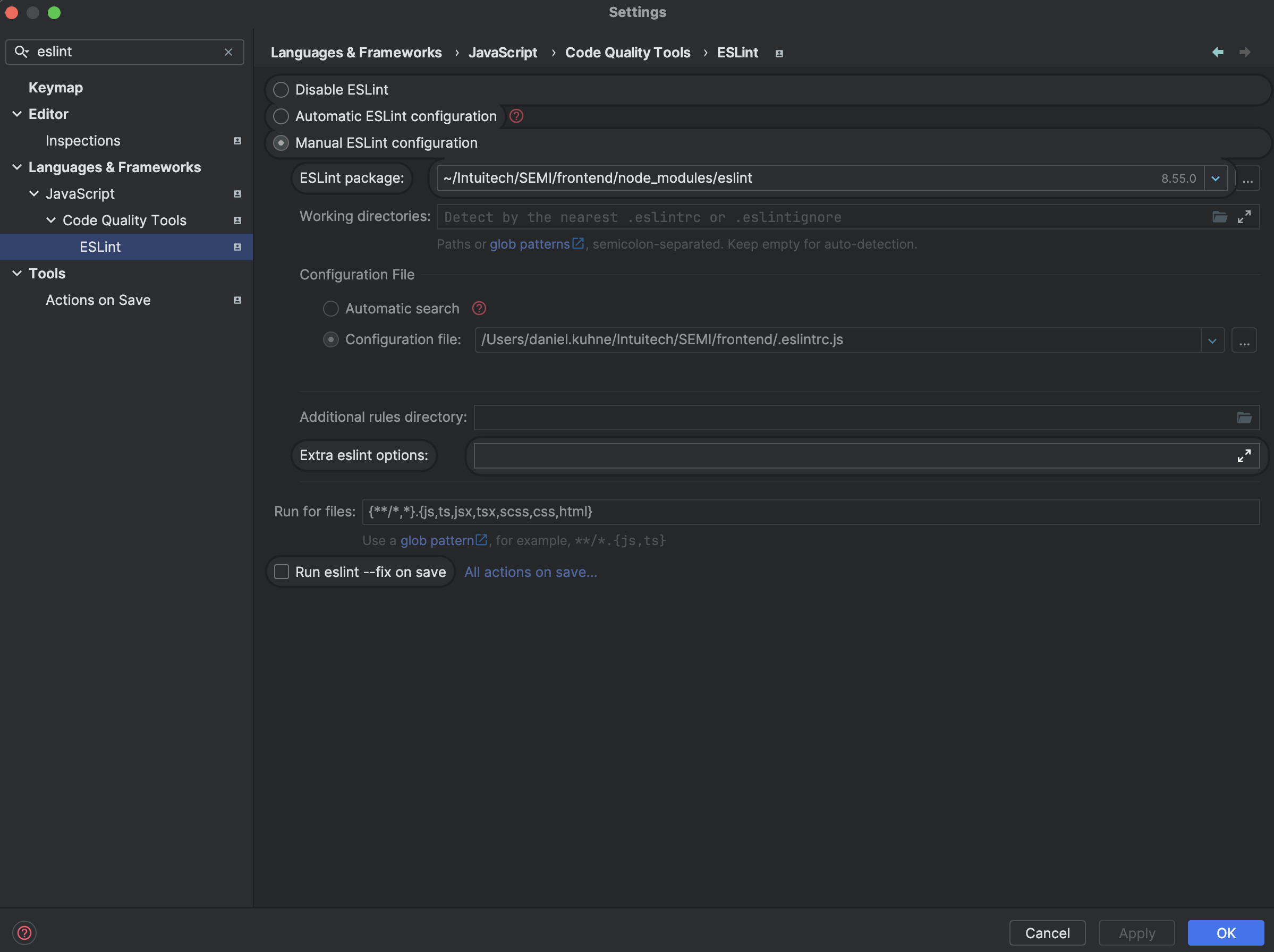
Task: Click the help icon next to Automatic ESLint configuration
Action: pos(515,116)
